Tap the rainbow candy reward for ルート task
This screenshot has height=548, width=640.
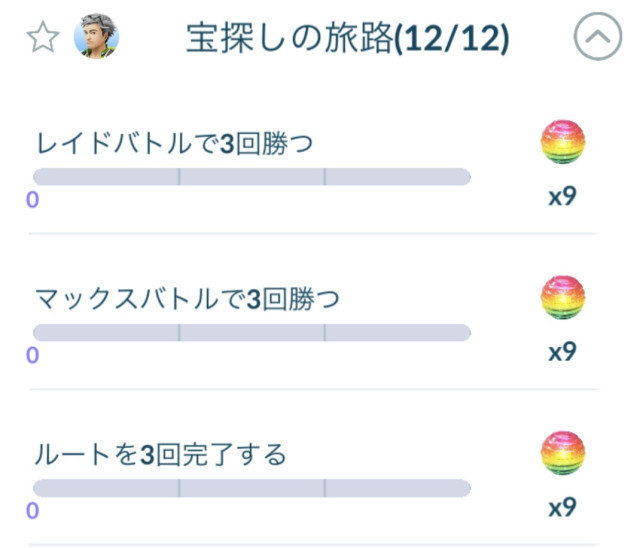(562, 455)
